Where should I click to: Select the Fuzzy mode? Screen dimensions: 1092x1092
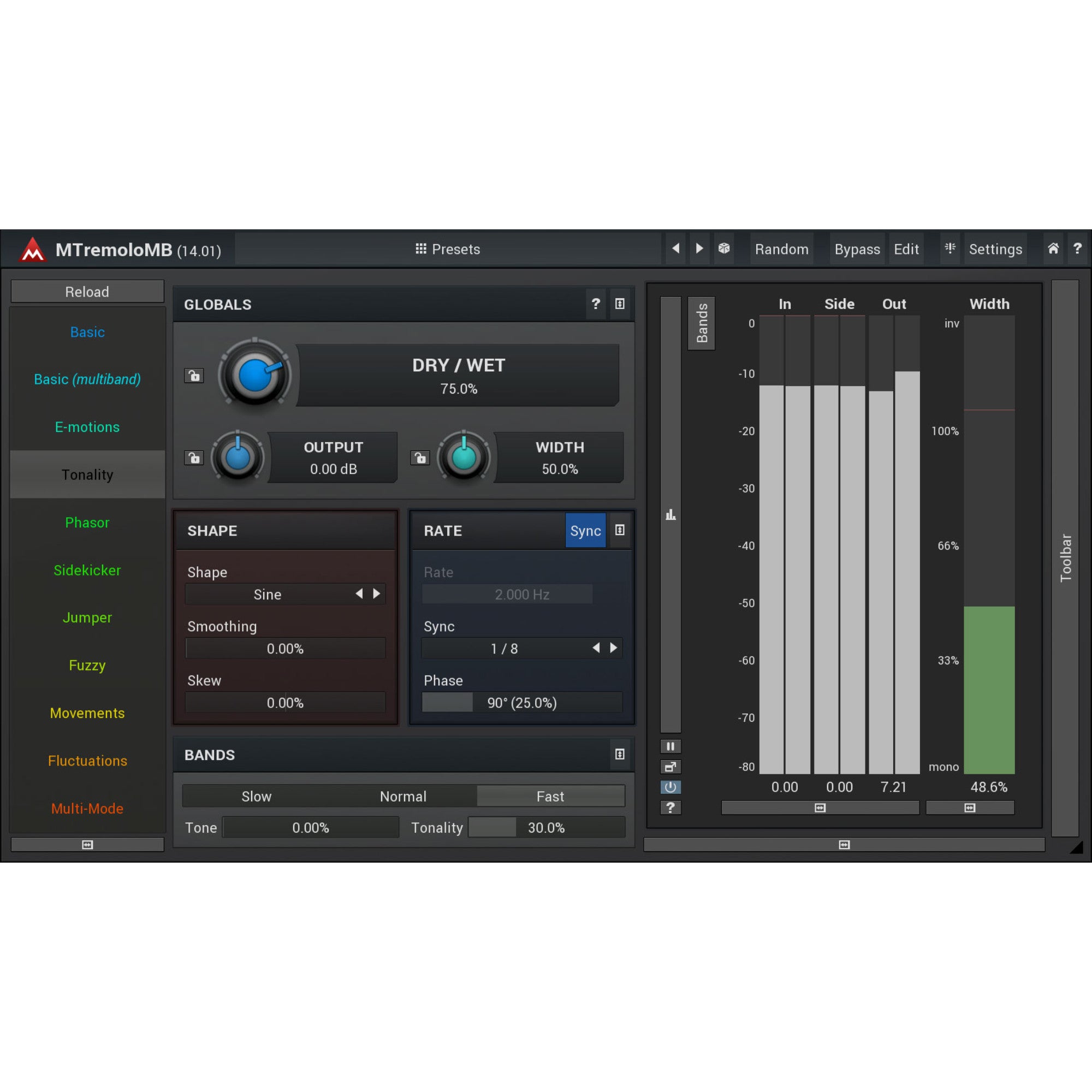tap(87, 665)
